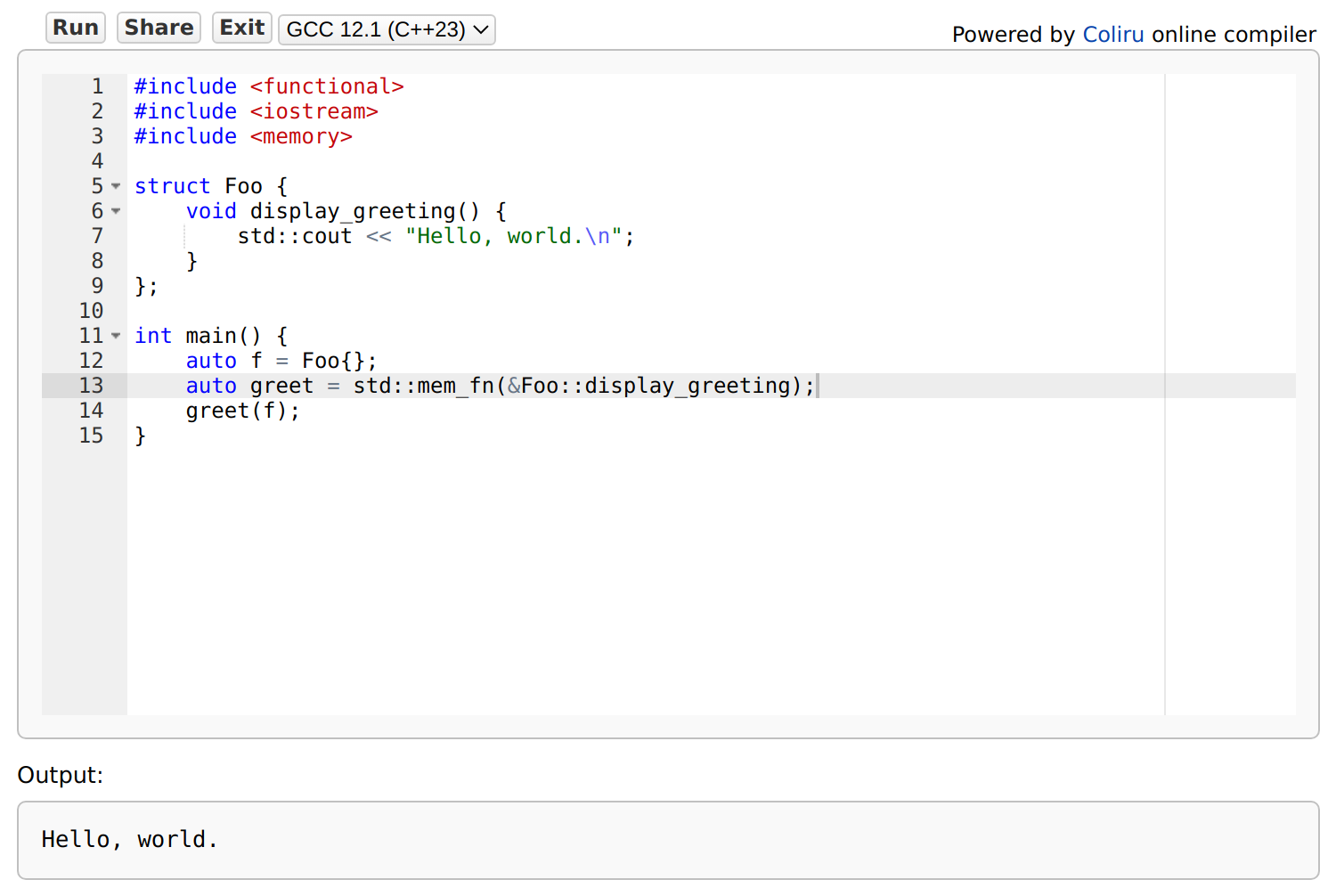The width and height of the screenshot is (1336, 896).
Task: Click the <iostream> include text
Action: tap(314, 111)
